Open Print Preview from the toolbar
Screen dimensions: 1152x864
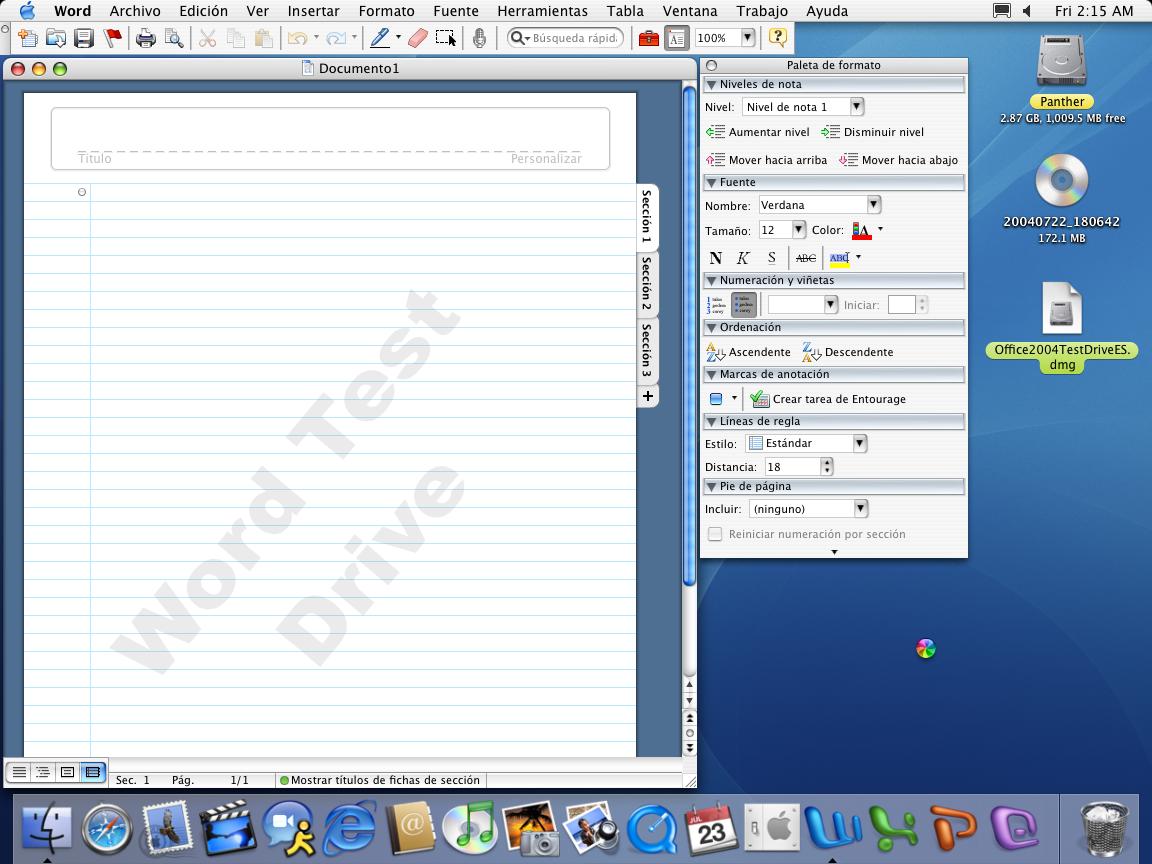(174, 37)
